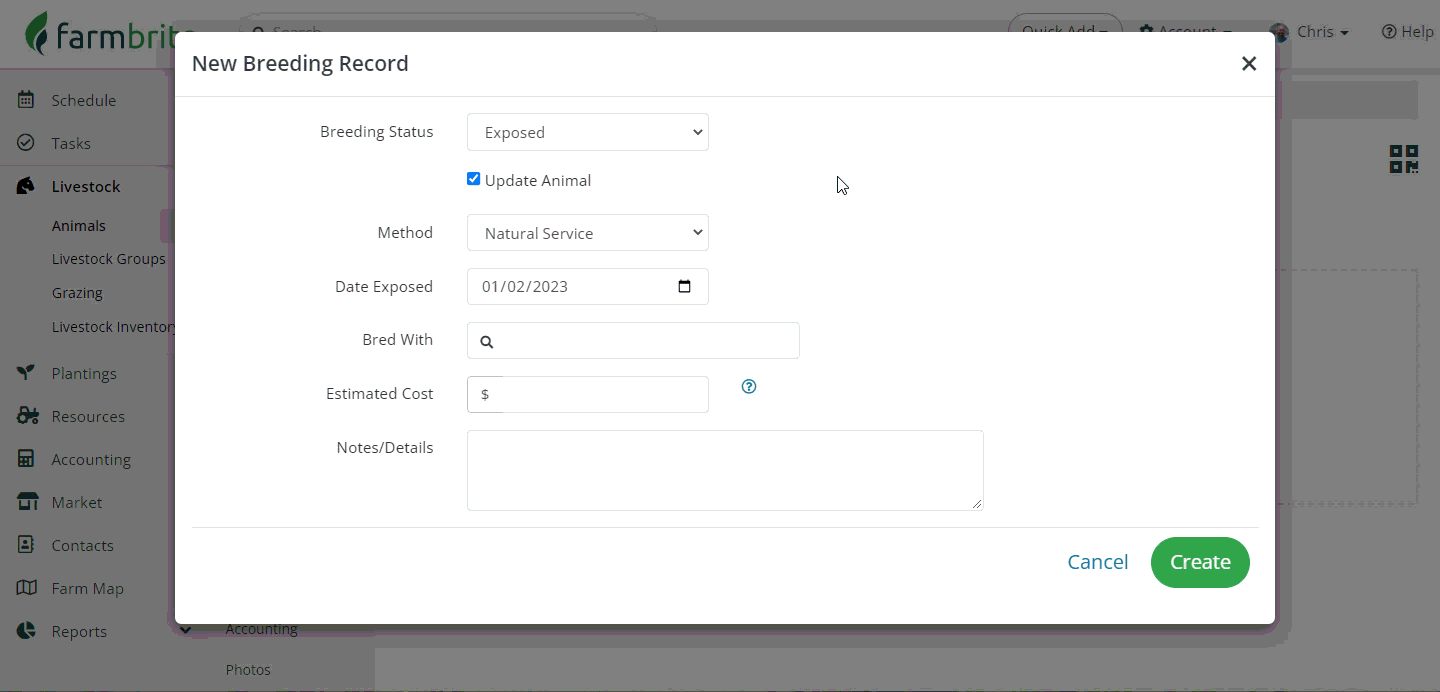
Task: Open Tasks in sidebar
Action: coord(71,143)
